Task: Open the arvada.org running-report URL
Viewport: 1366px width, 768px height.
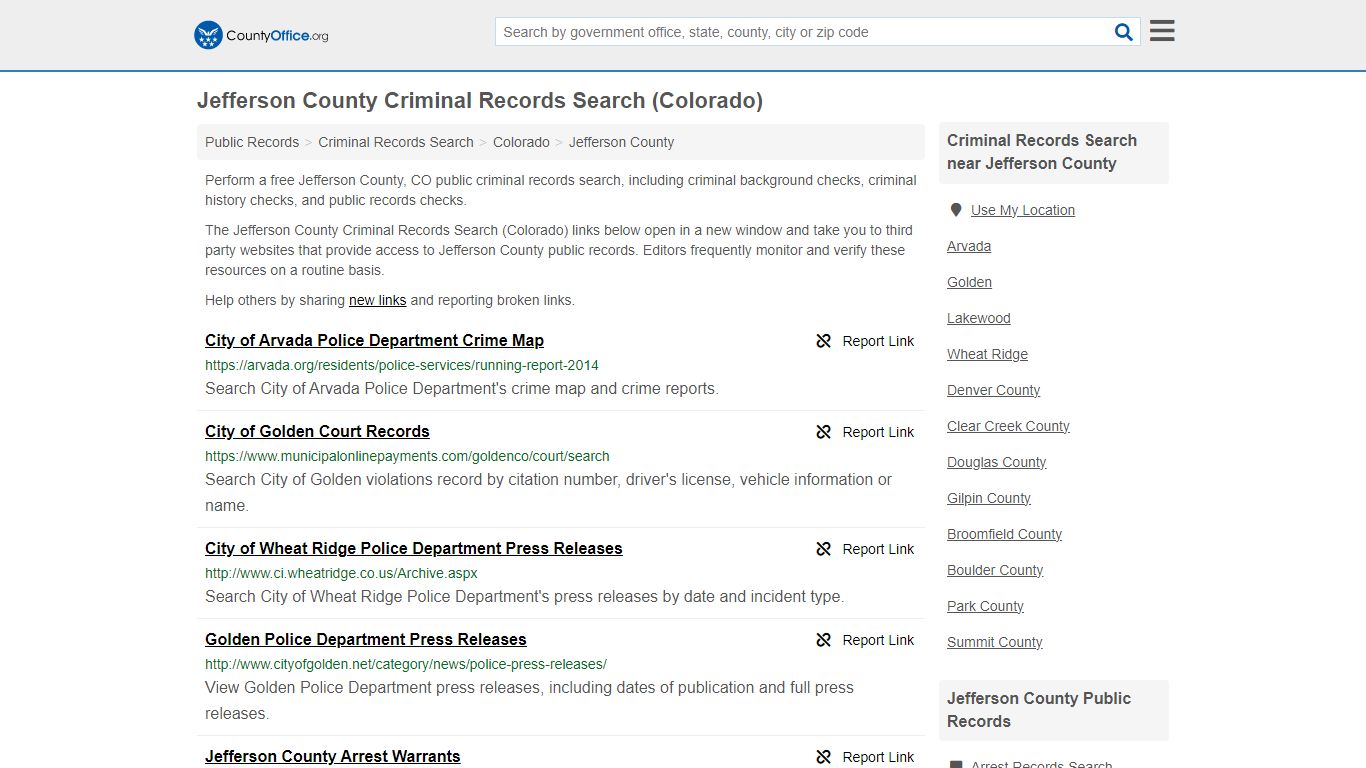Action: 402,365
